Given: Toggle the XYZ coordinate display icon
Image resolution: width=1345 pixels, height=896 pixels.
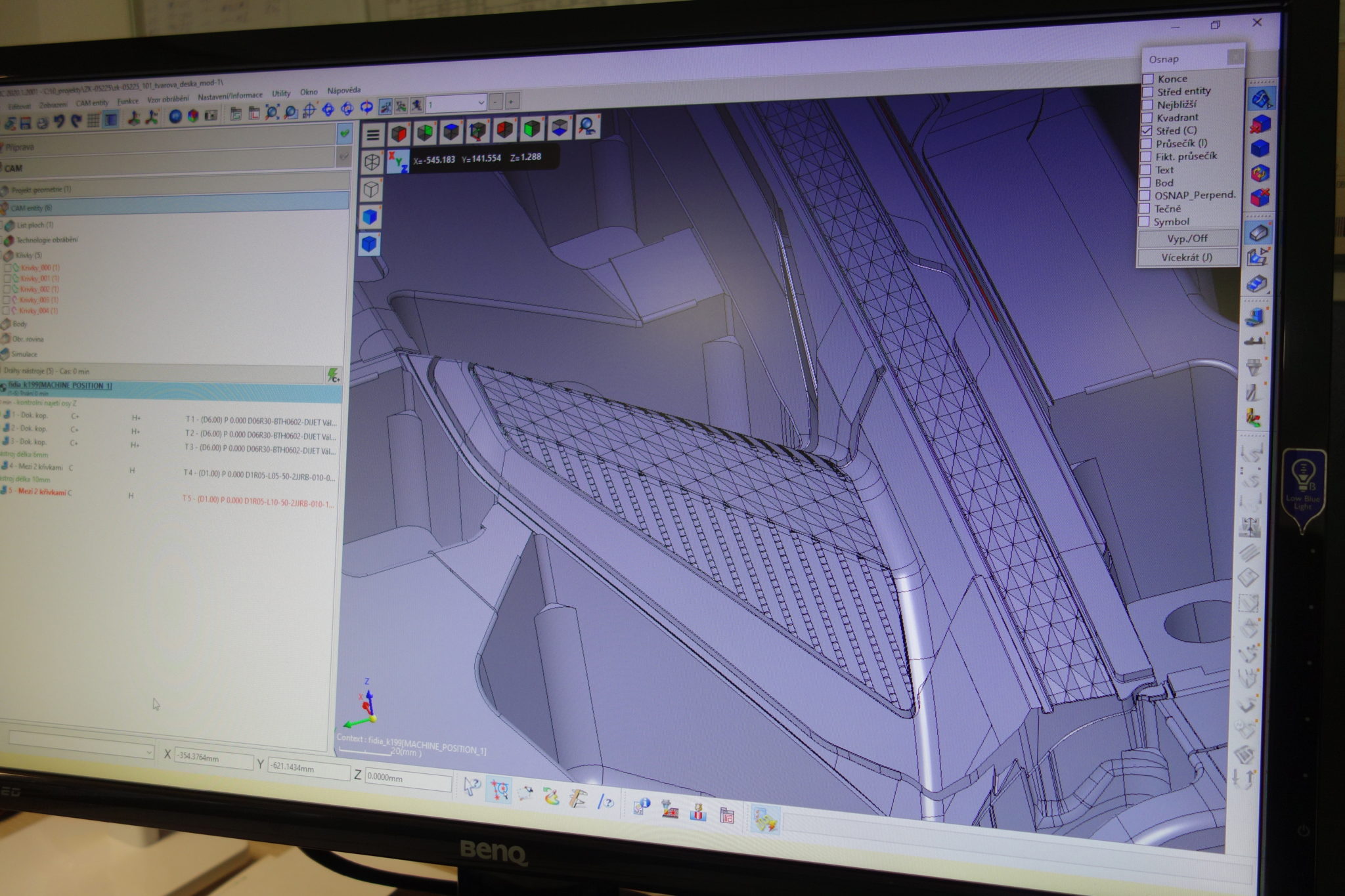Looking at the screenshot, I should click(x=398, y=161).
